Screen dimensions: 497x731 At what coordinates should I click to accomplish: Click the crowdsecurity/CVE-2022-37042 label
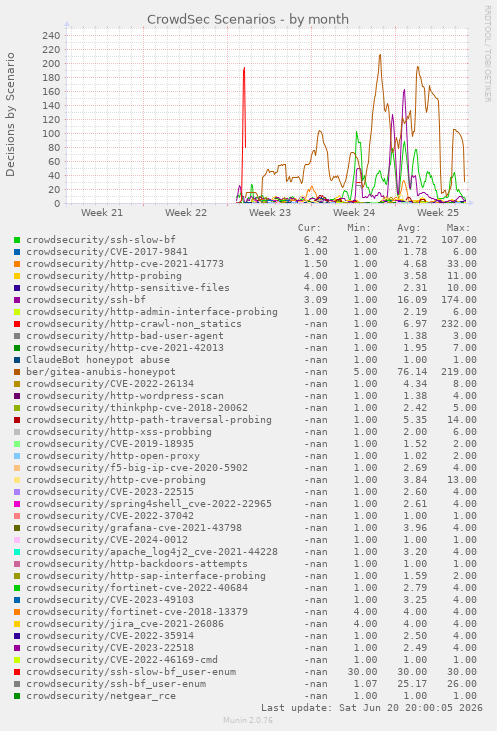[110, 516]
